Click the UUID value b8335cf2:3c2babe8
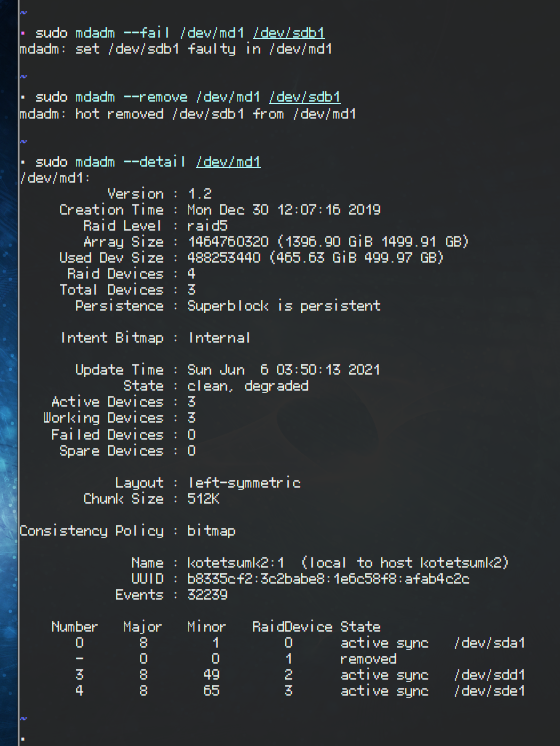Screen dimensions: 560x746 tap(328, 579)
